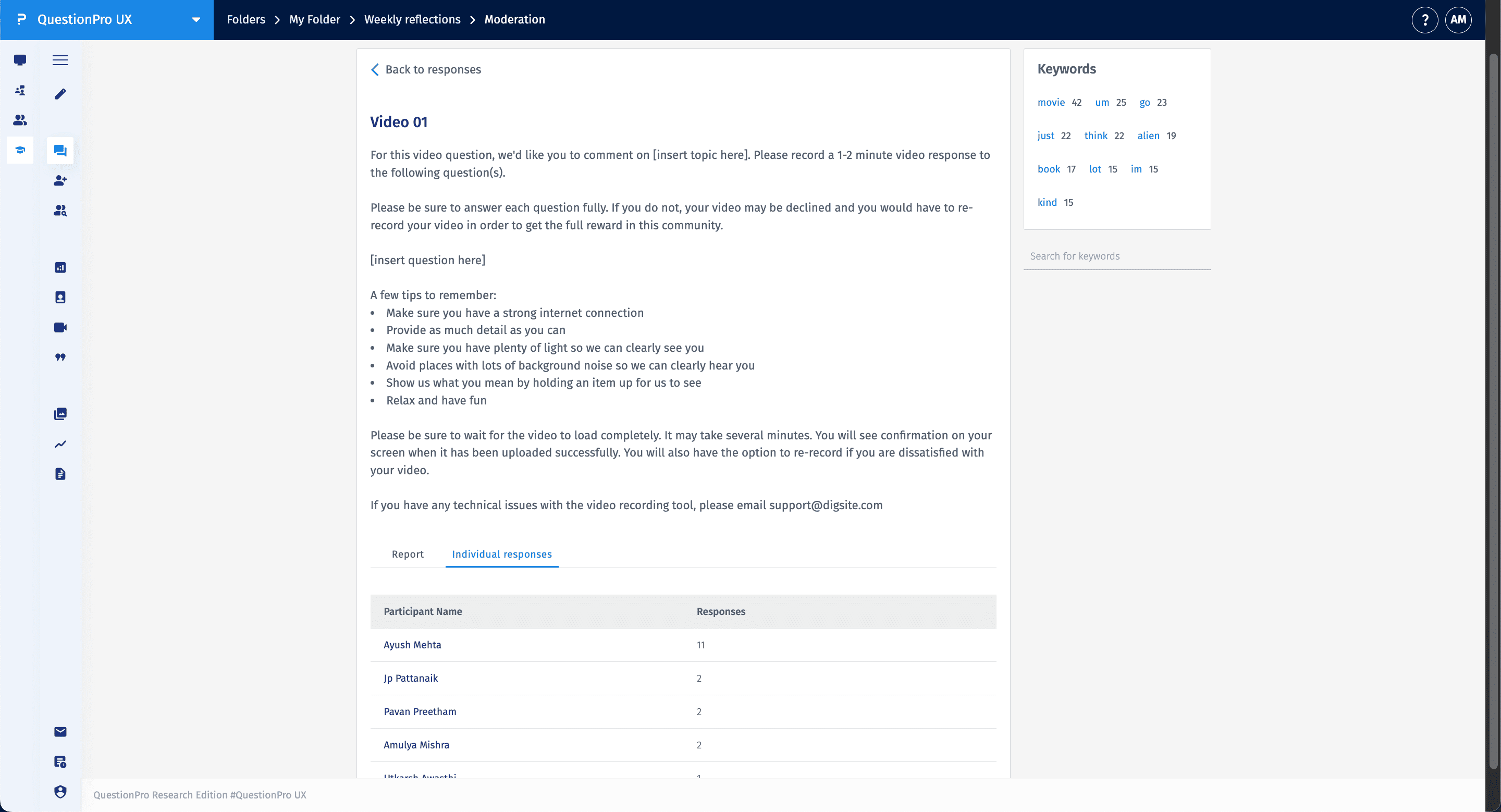
Task: Select the add participant icon
Action: coord(59,180)
